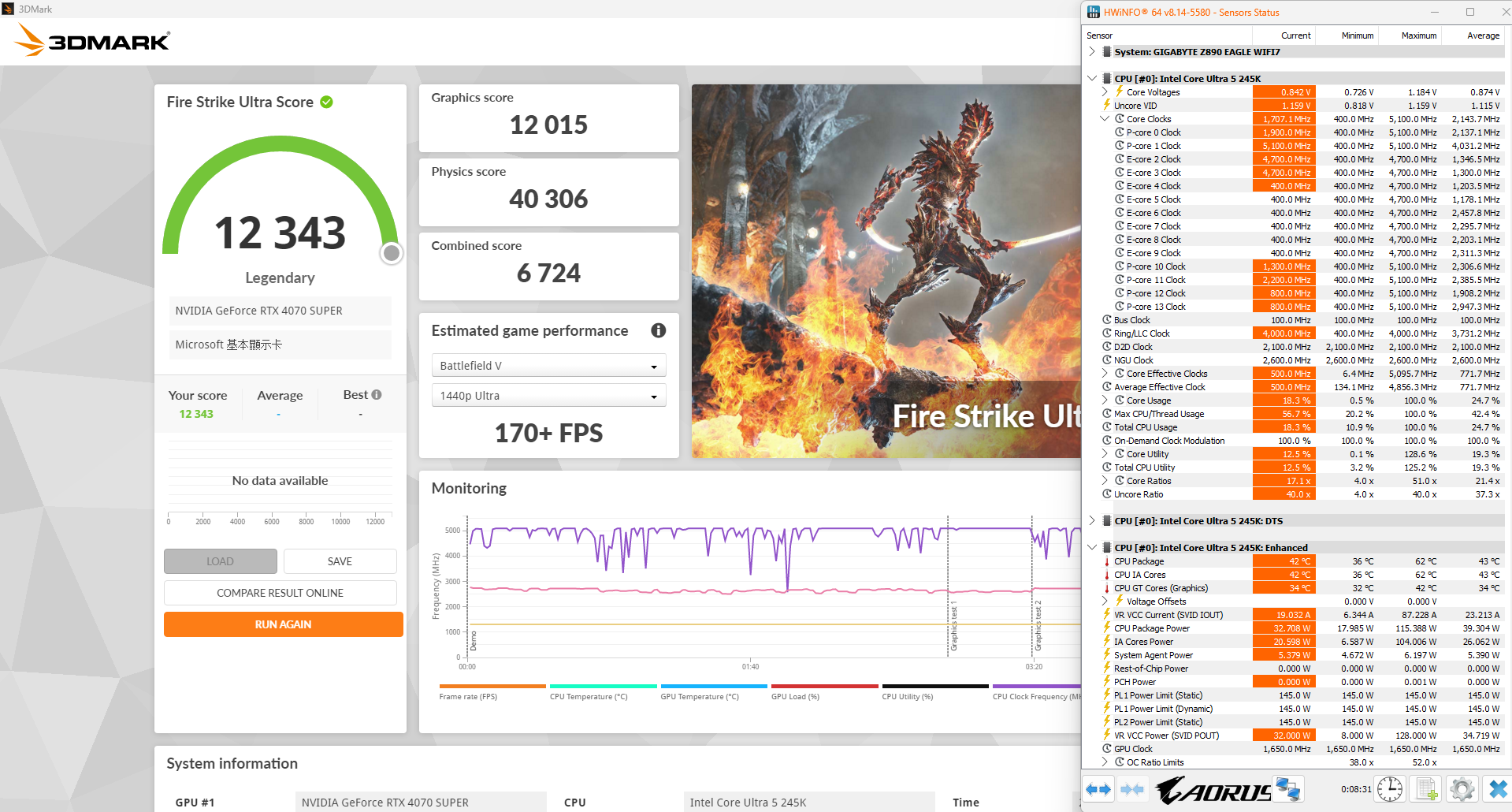
Task: Click the AORUS logo in HWiNFO toolbar
Action: point(1213,790)
